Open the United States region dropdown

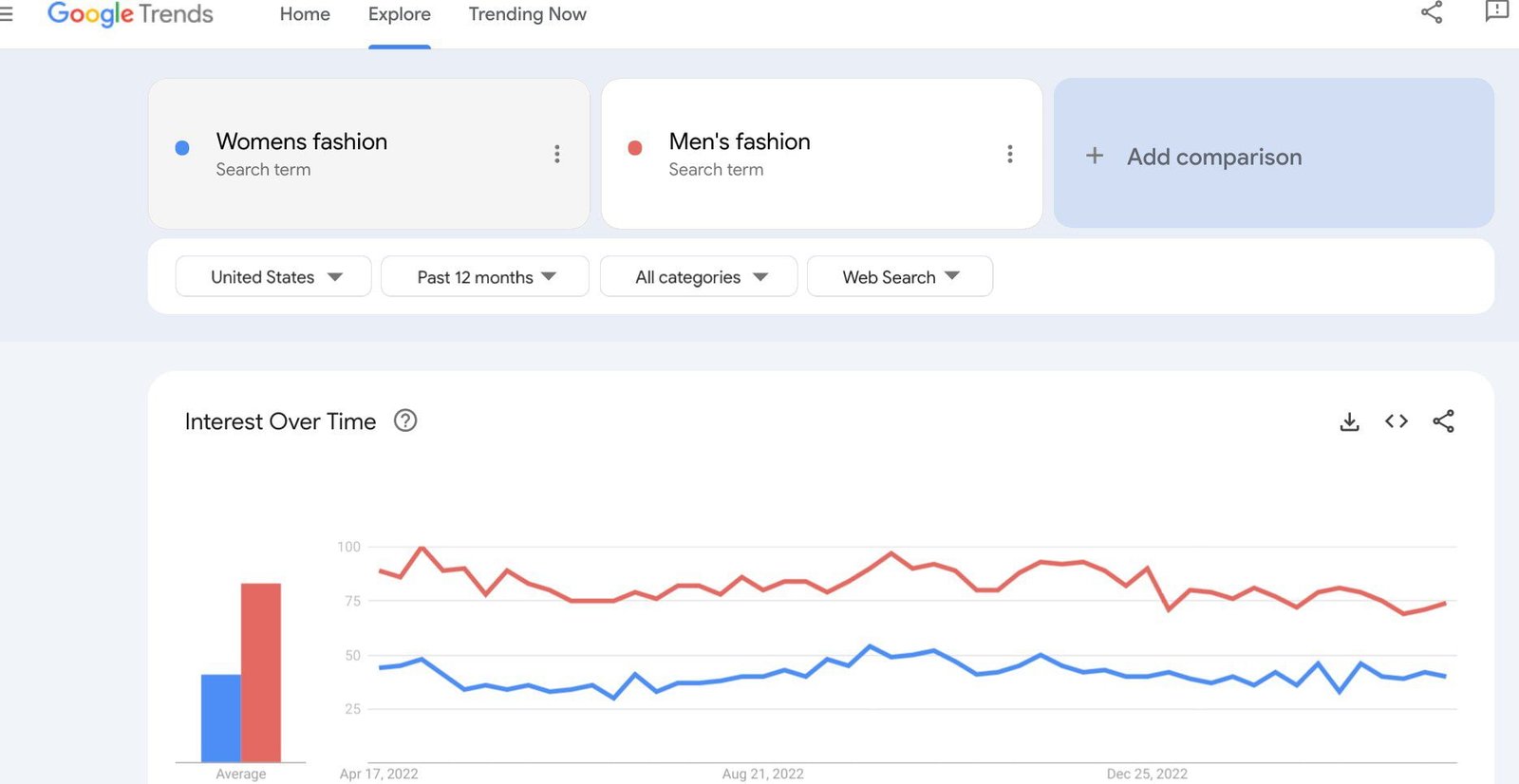click(273, 276)
